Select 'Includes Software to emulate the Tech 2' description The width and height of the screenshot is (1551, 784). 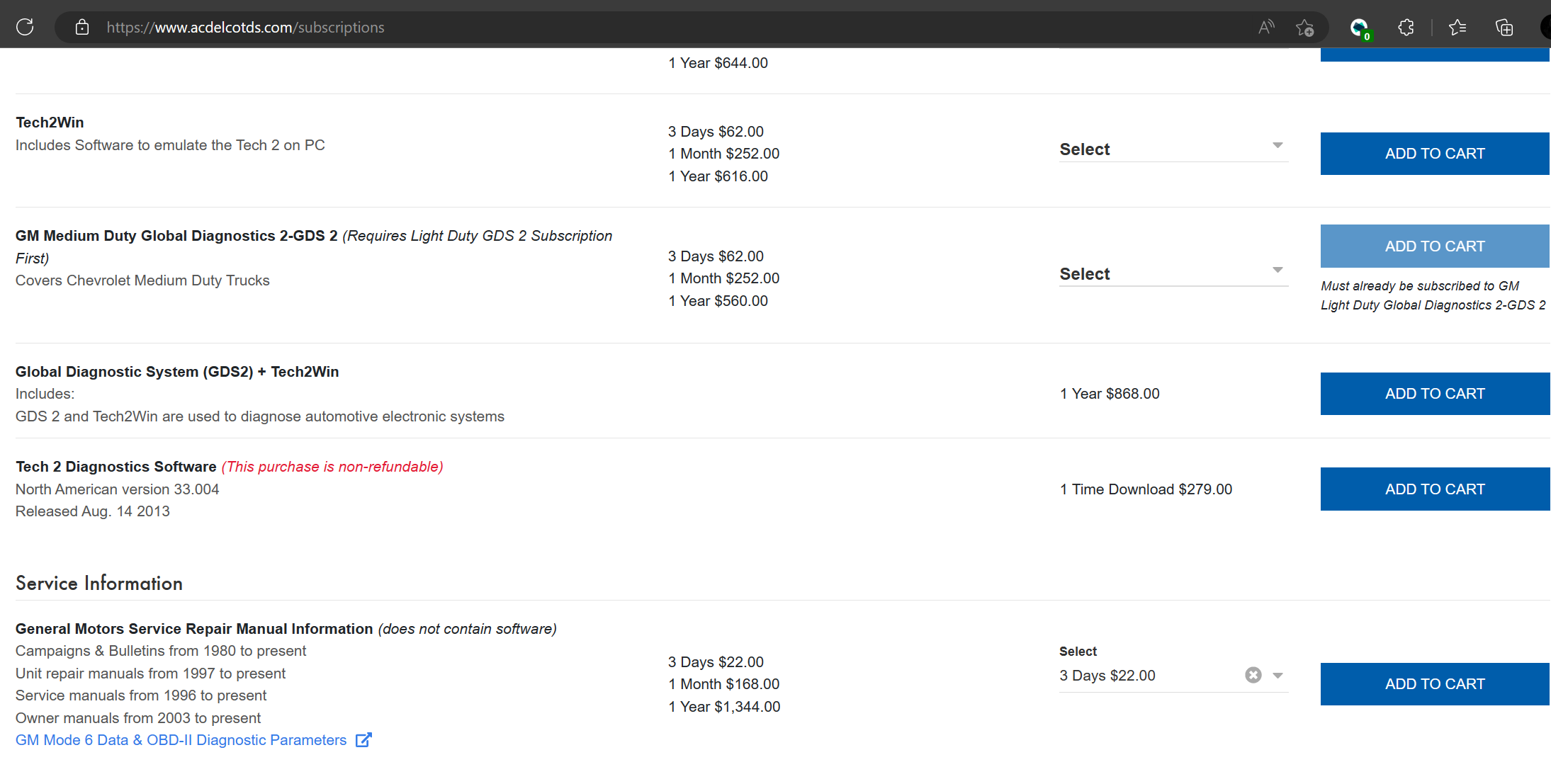(x=170, y=145)
